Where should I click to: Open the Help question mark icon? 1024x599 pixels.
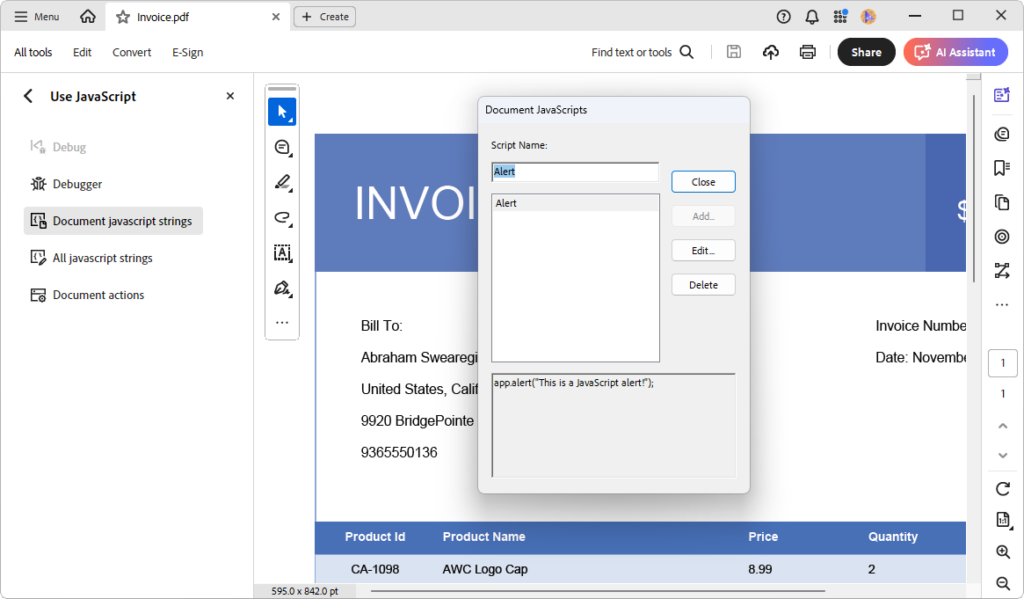(783, 17)
